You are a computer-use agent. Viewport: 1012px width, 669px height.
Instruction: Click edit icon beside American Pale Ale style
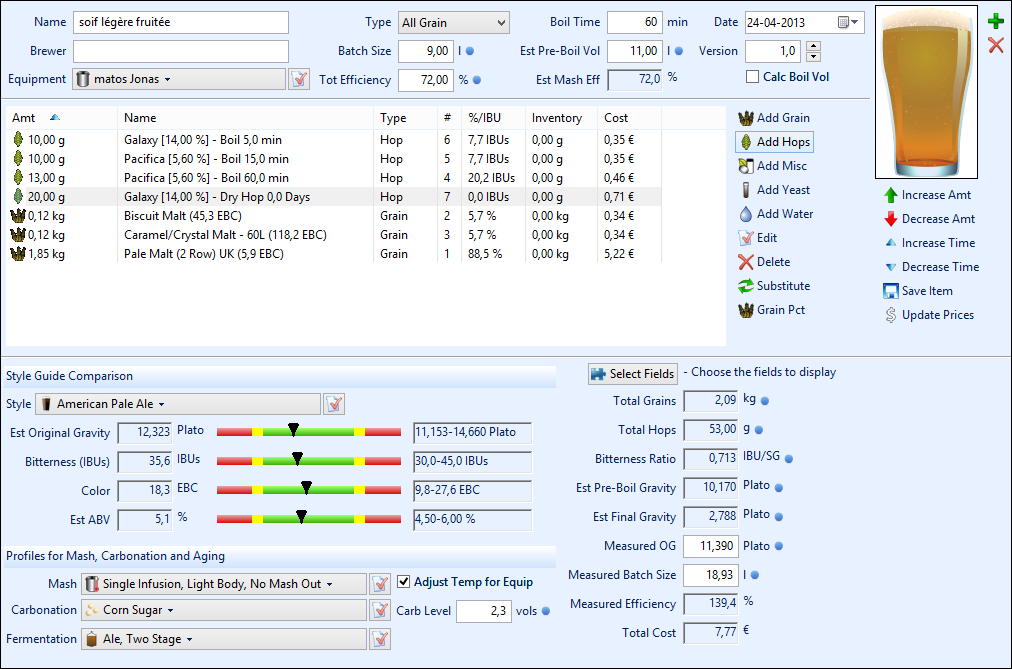click(334, 404)
